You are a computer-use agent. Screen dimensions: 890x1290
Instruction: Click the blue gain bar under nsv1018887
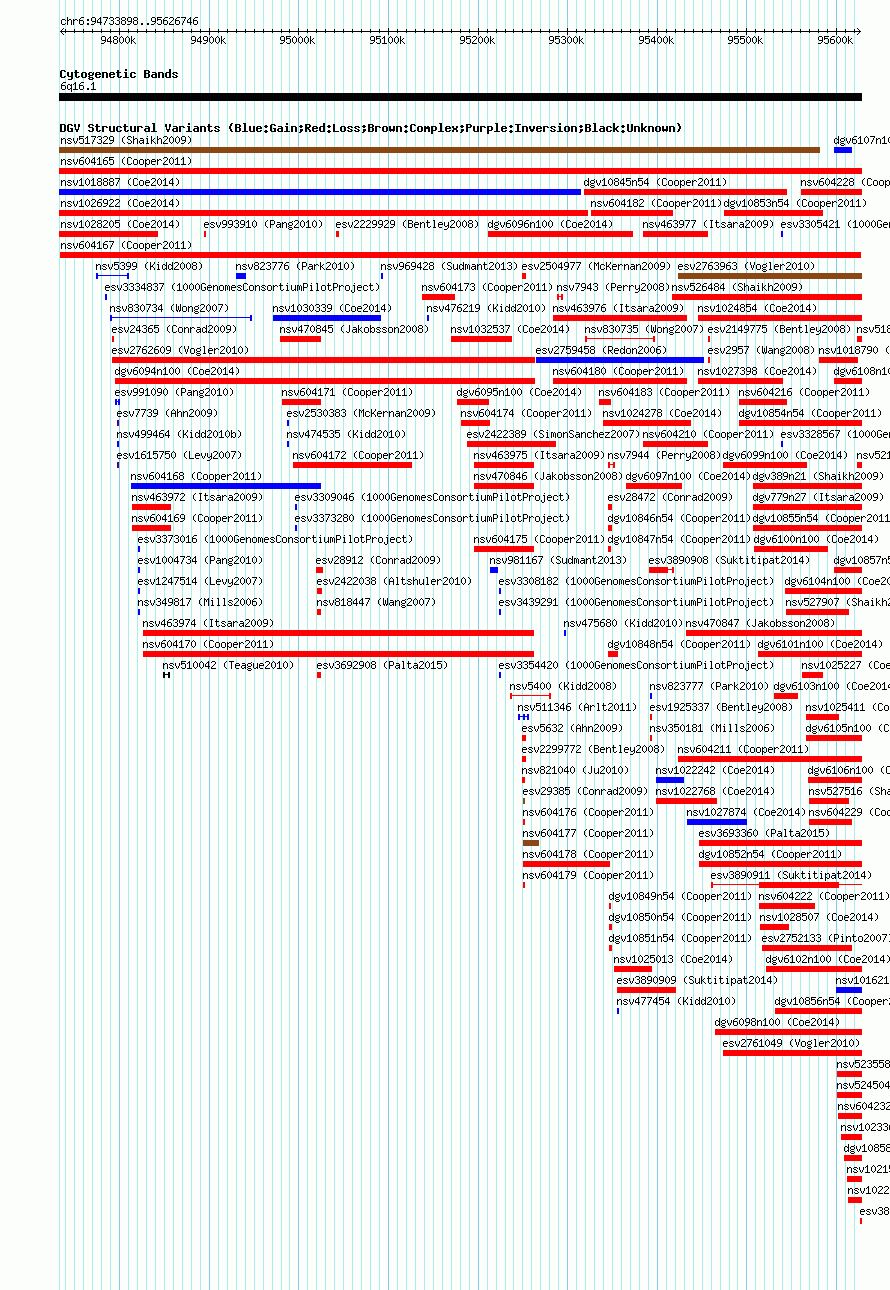click(x=320, y=192)
